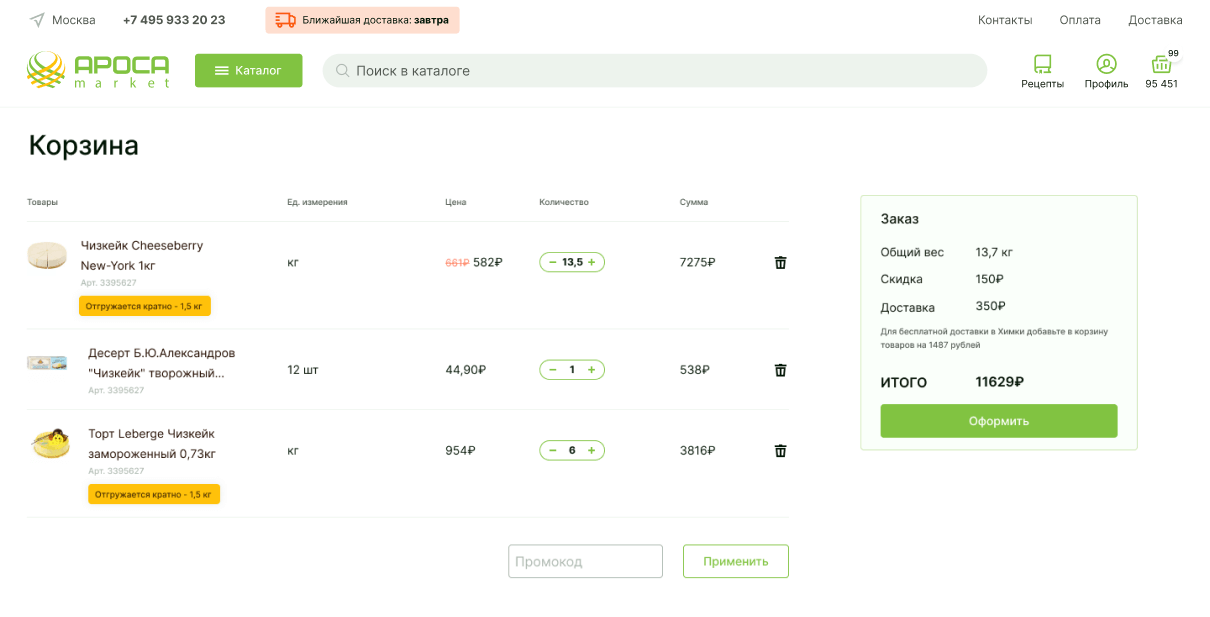Click the ИТОГО total 11629₽
The image size is (1210, 617).
click(x=999, y=382)
